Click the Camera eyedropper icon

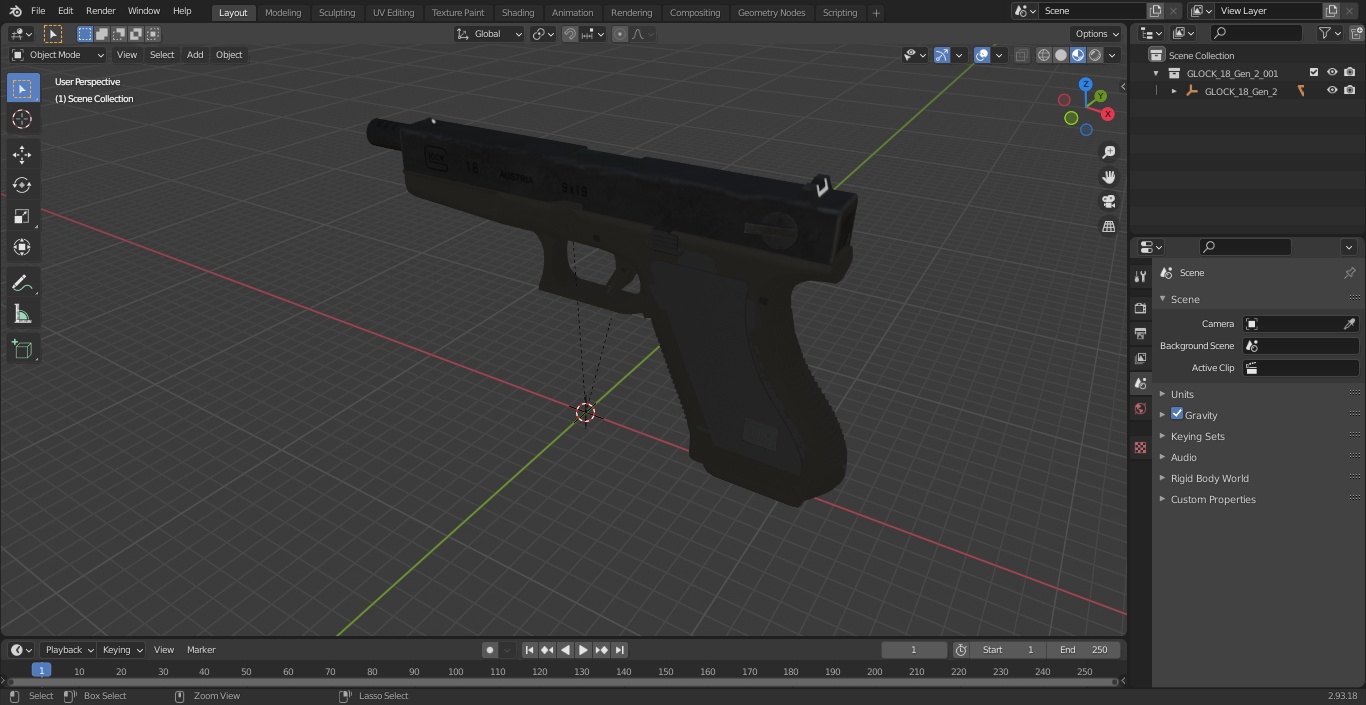(1349, 324)
